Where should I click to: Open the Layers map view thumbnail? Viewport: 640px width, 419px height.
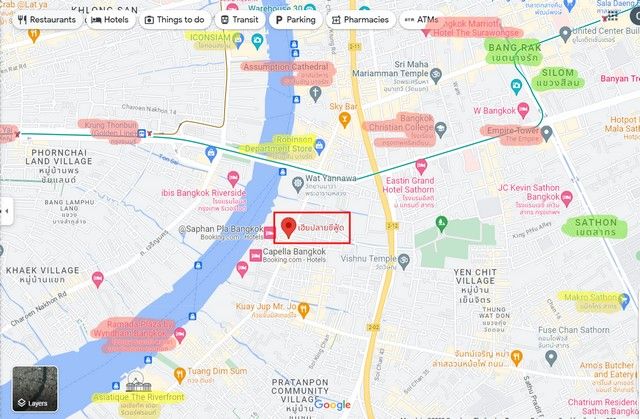point(35,389)
